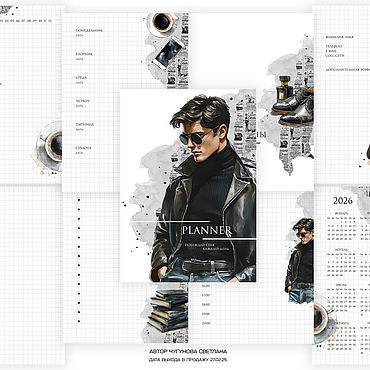The height and width of the screenshot is (370, 370).
Task: Click the 2026 calendar year heading
Action: (343, 201)
